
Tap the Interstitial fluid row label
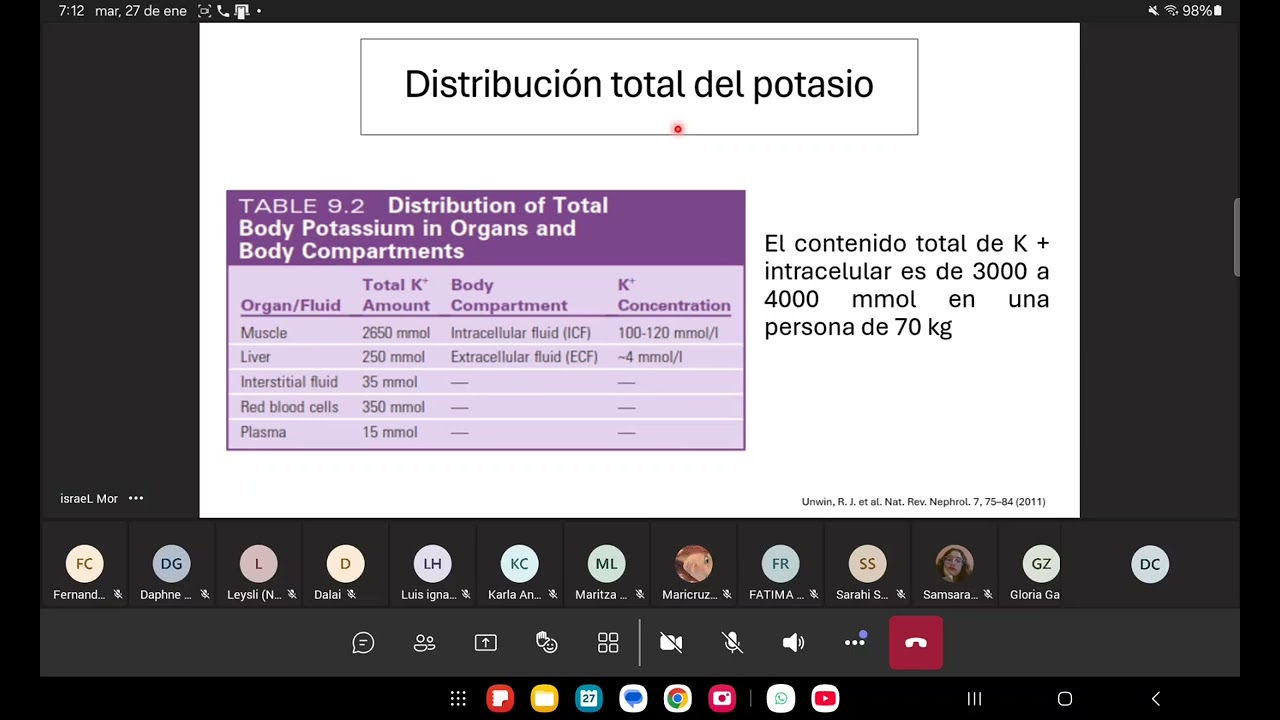coord(289,382)
